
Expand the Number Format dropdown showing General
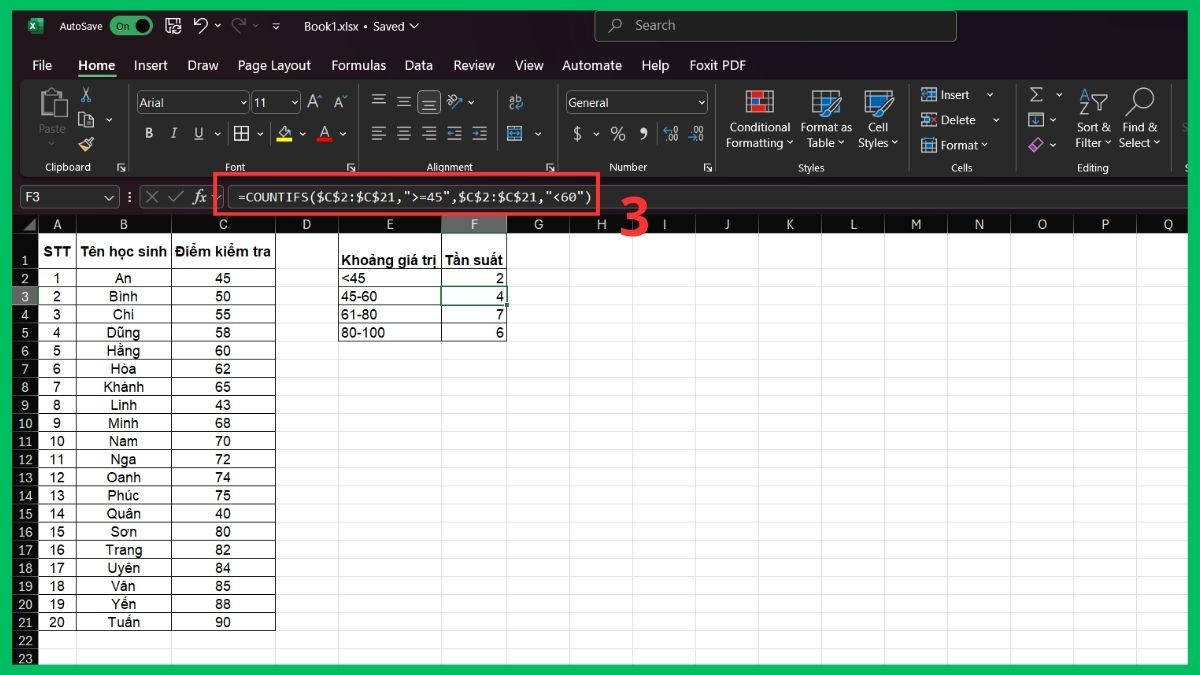(x=699, y=102)
